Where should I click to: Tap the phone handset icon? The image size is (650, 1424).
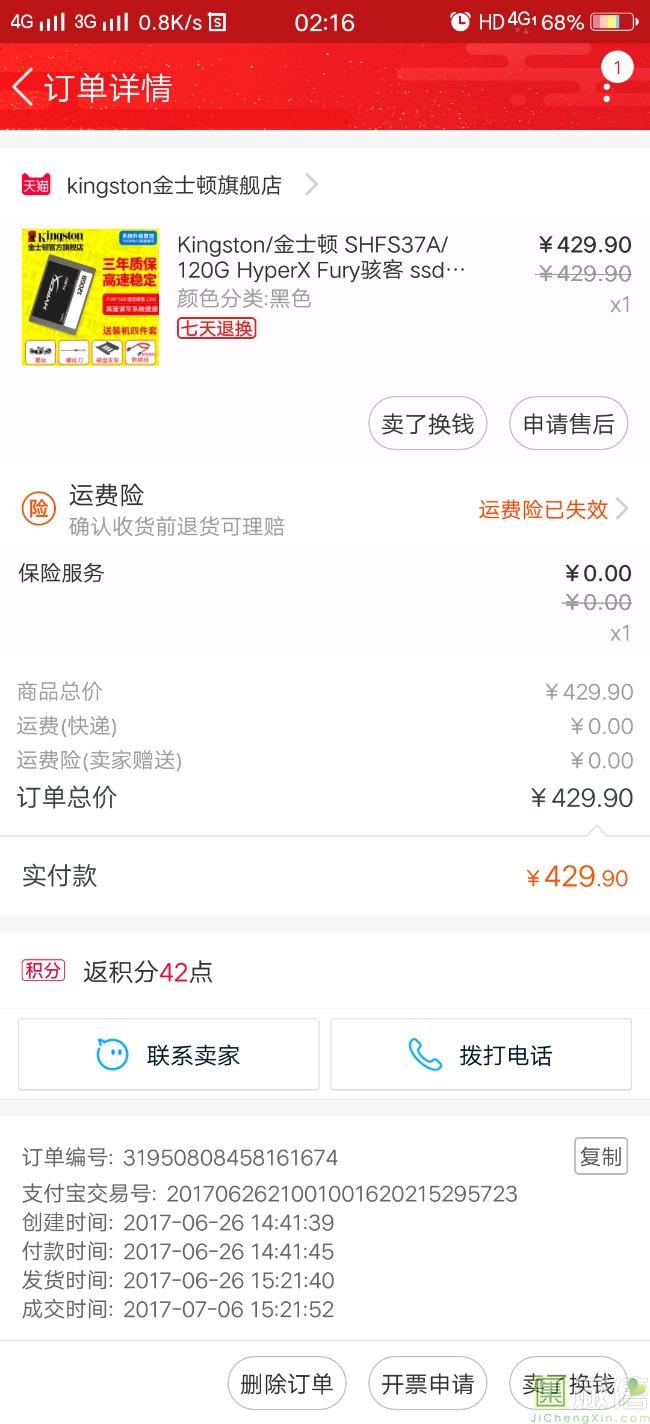tap(425, 1054)
